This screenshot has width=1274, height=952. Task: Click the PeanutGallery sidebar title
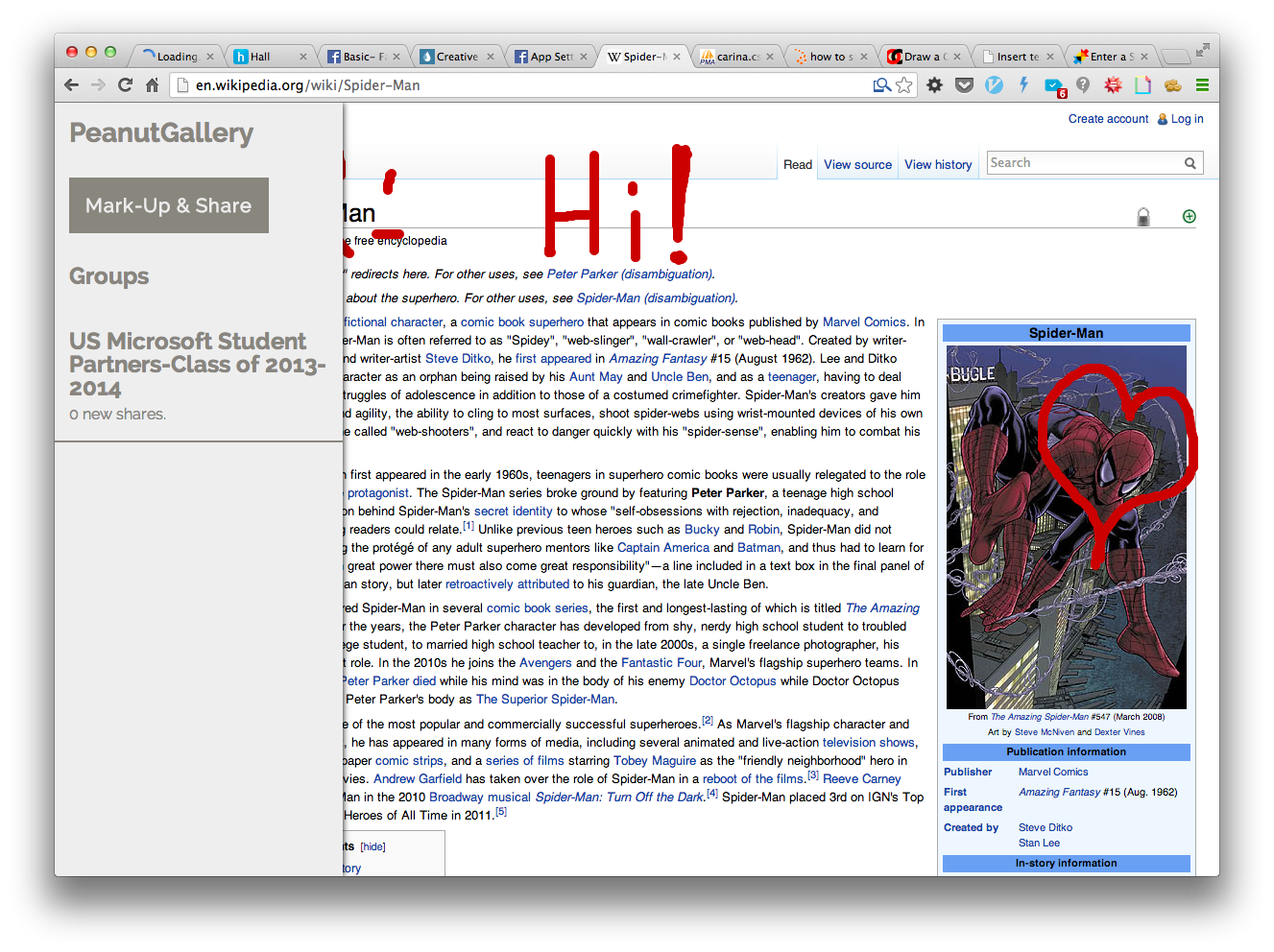(161, 133)
